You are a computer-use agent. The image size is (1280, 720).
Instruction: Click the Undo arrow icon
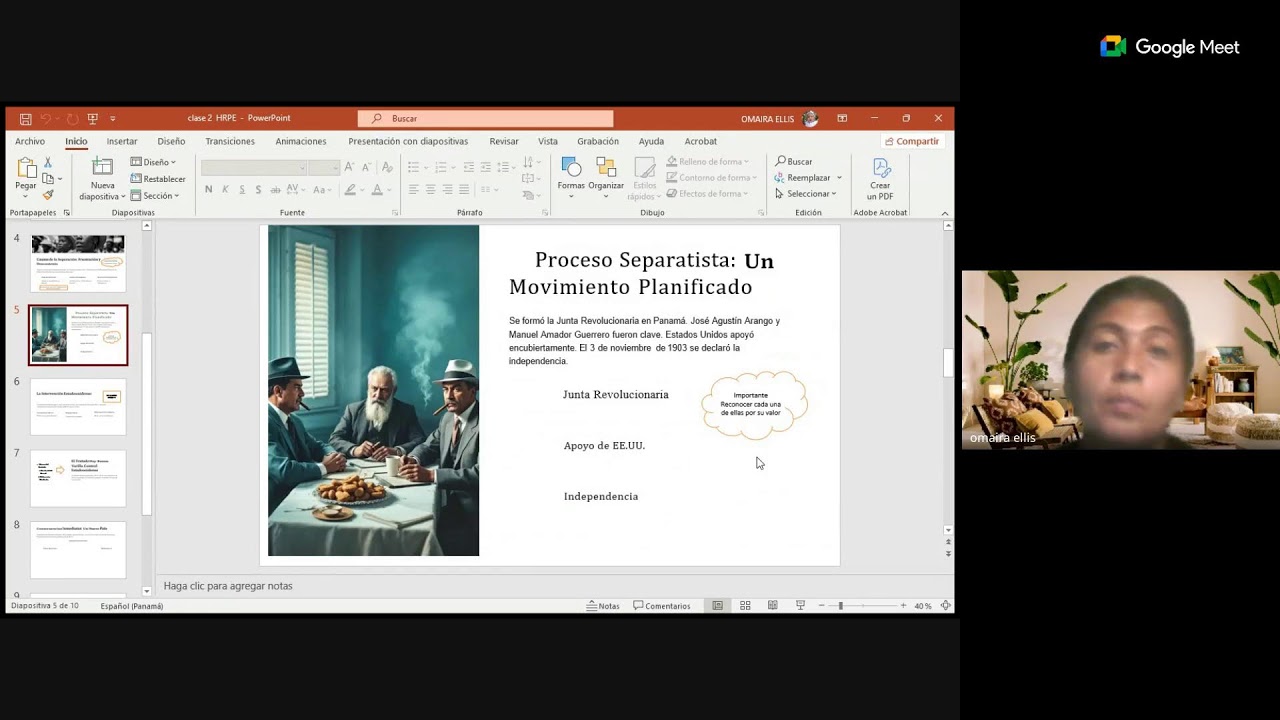46,118
